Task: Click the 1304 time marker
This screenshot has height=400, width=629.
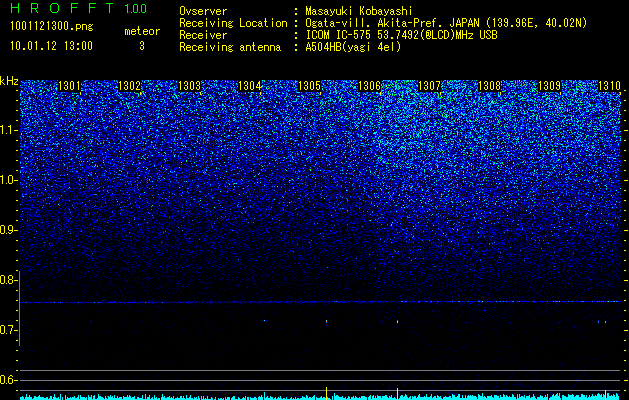Action: (x=250, y=86)
